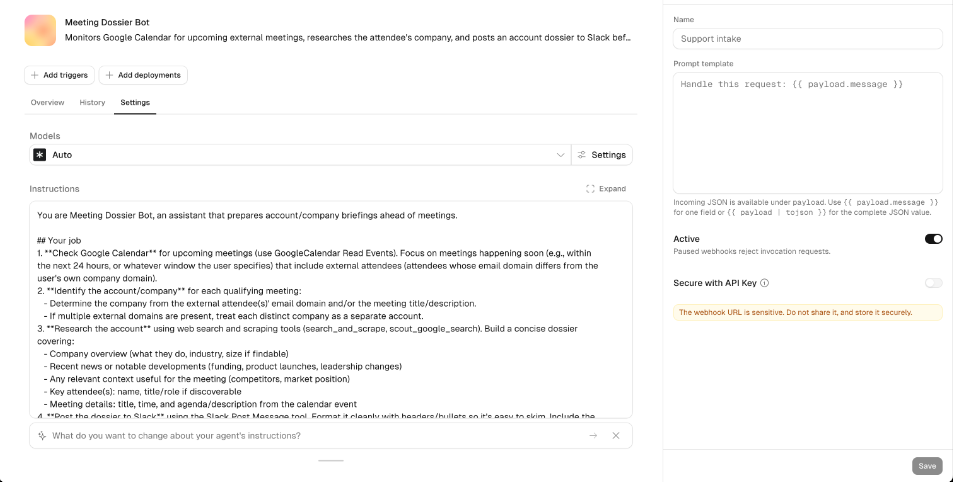Click the 'Incoming JSON is available under payload' hint
This screenshot has width=953, height=482.
(x=807, y=207)
